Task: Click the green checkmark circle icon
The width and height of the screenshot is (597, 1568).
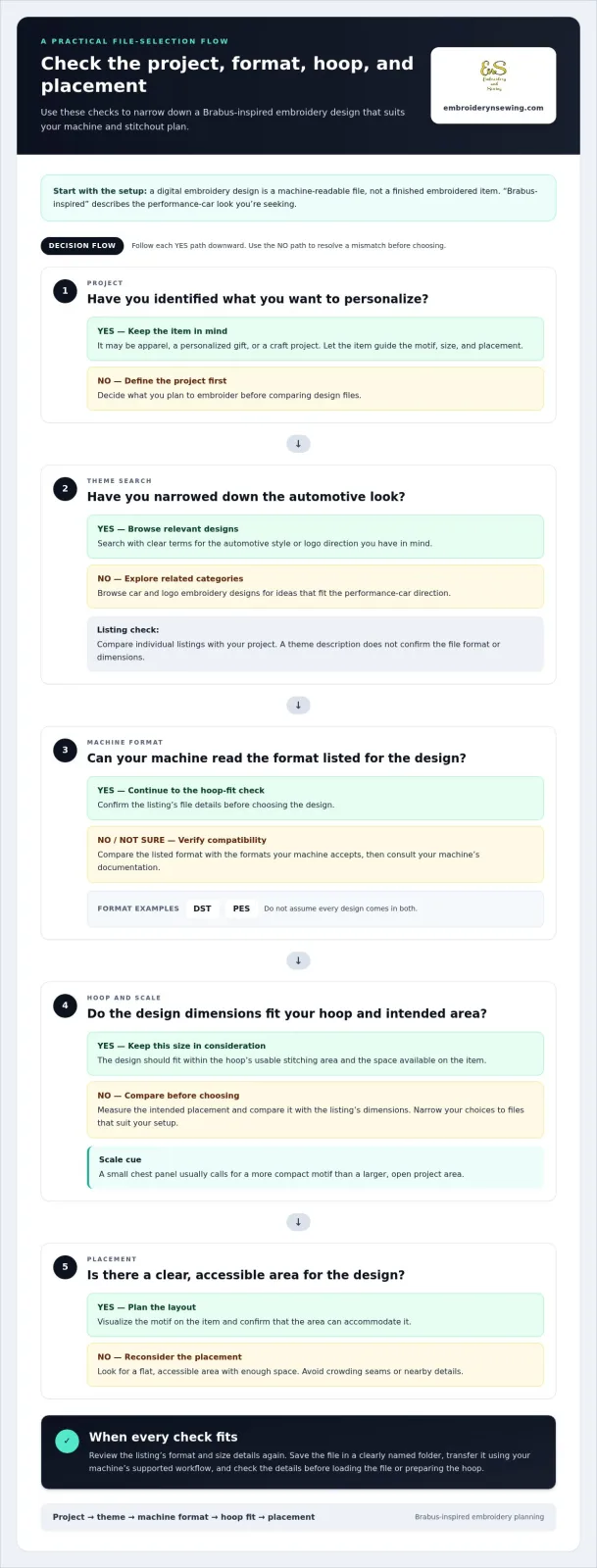Action: [66, 1441]
